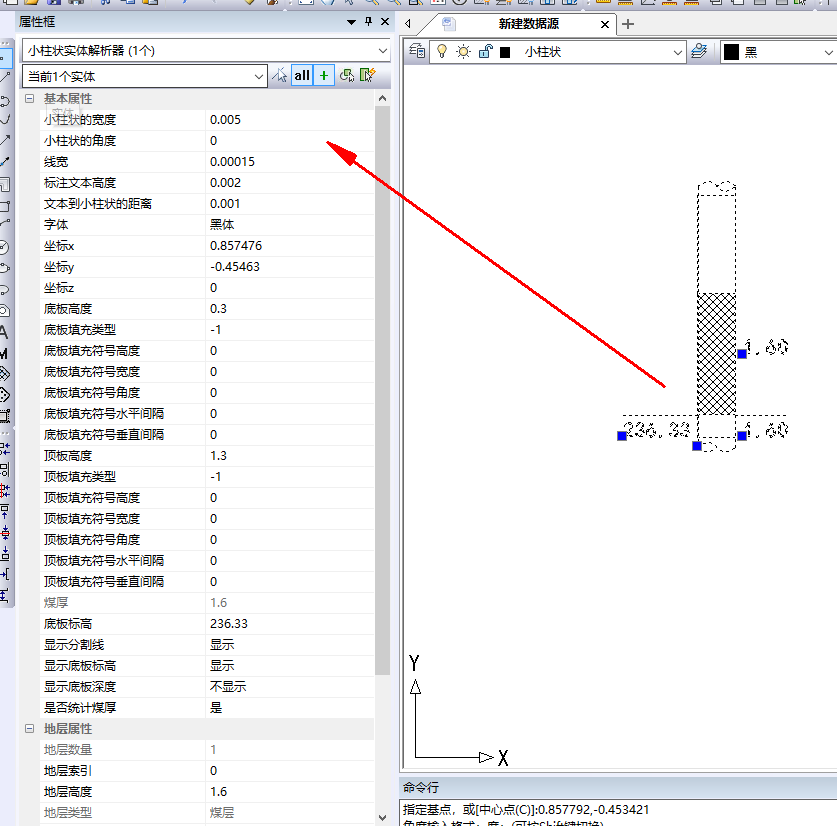Open the 黑 color dropdown arrow
This screenshot has width=837, height=826.
click(x=828, y=52)
